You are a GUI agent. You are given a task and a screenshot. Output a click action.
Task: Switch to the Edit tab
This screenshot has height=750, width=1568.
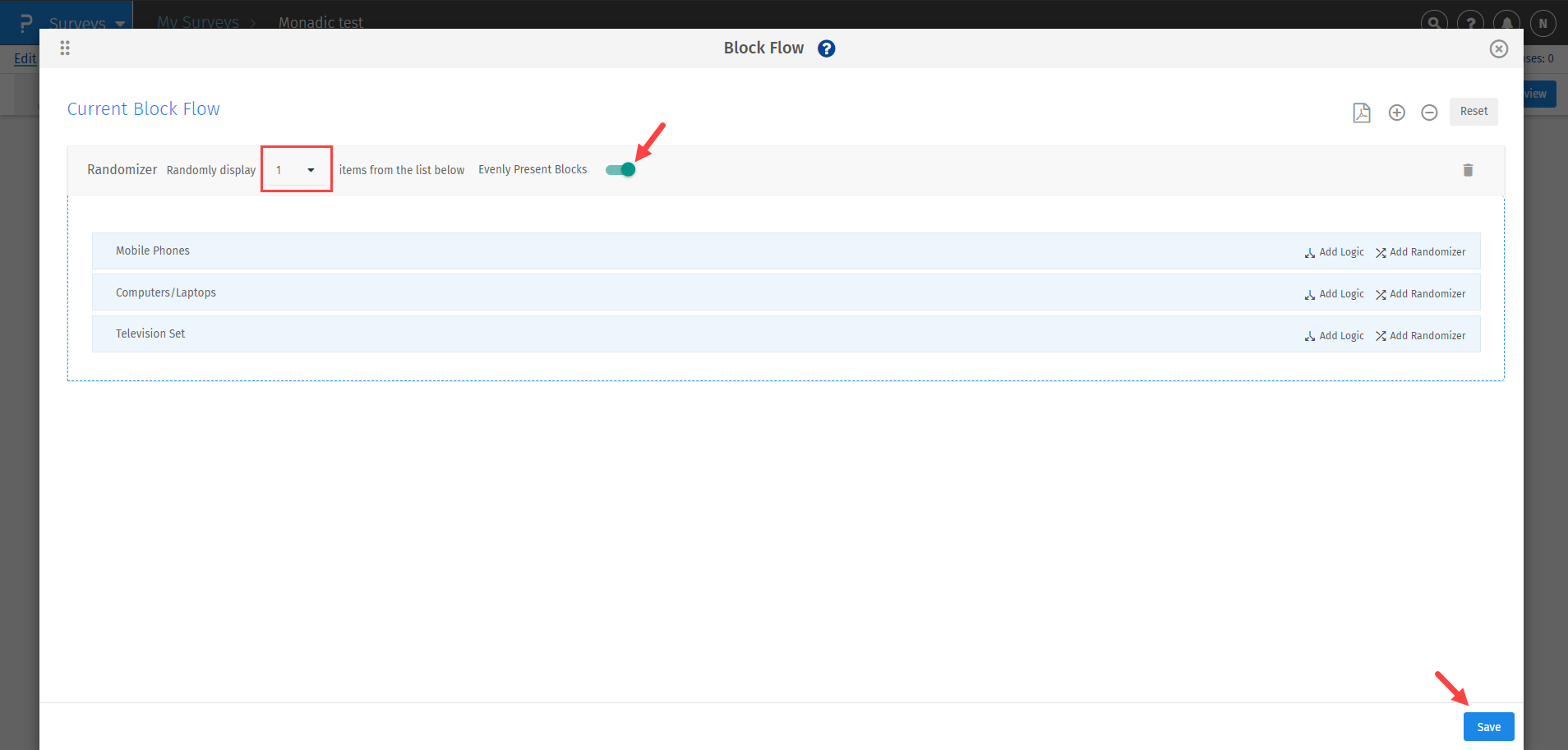[x=25, y=58]
